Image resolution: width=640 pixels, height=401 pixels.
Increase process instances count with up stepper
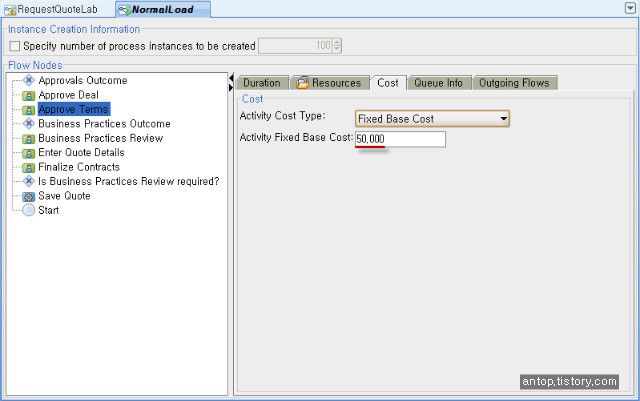coord(336,42)
